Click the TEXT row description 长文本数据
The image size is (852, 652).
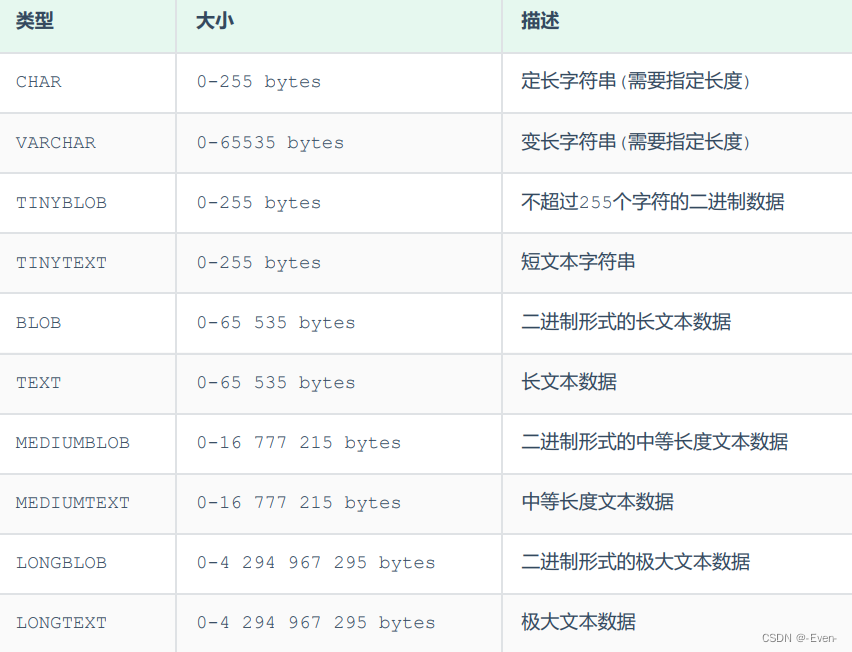tap(569, 382)
